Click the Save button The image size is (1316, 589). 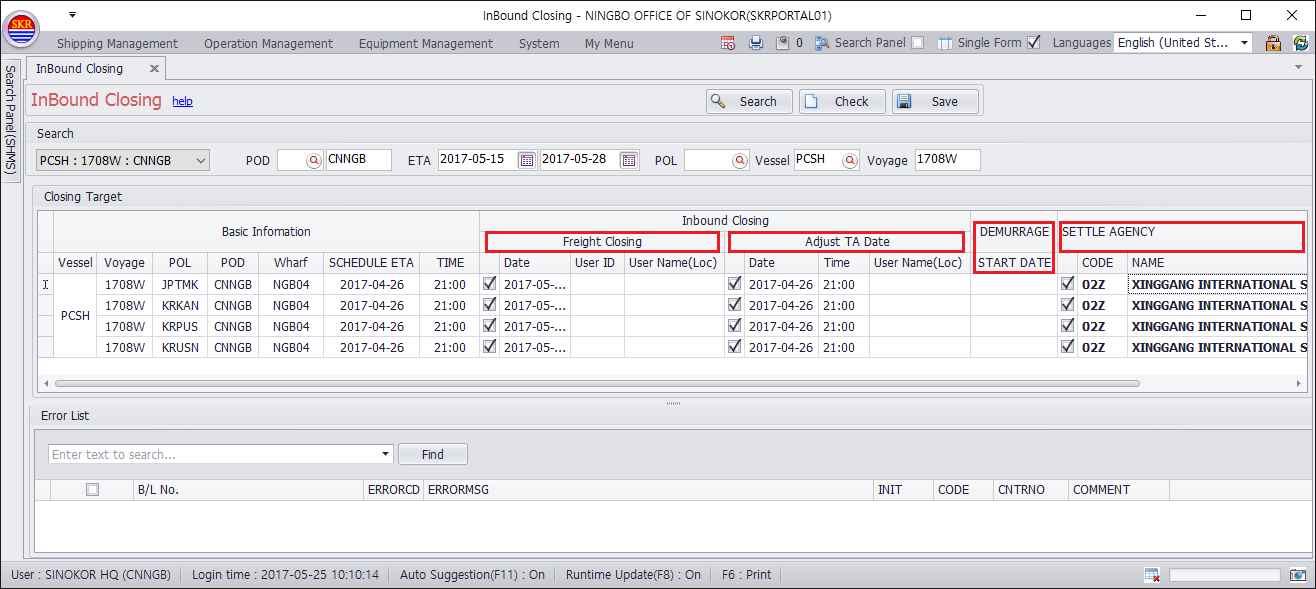point(934,101)
